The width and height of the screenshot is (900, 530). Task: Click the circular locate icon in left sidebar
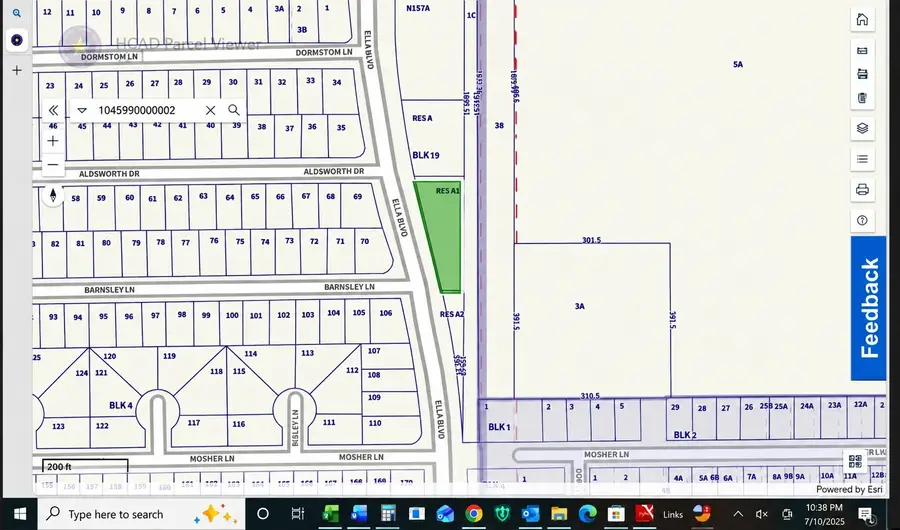17,40
